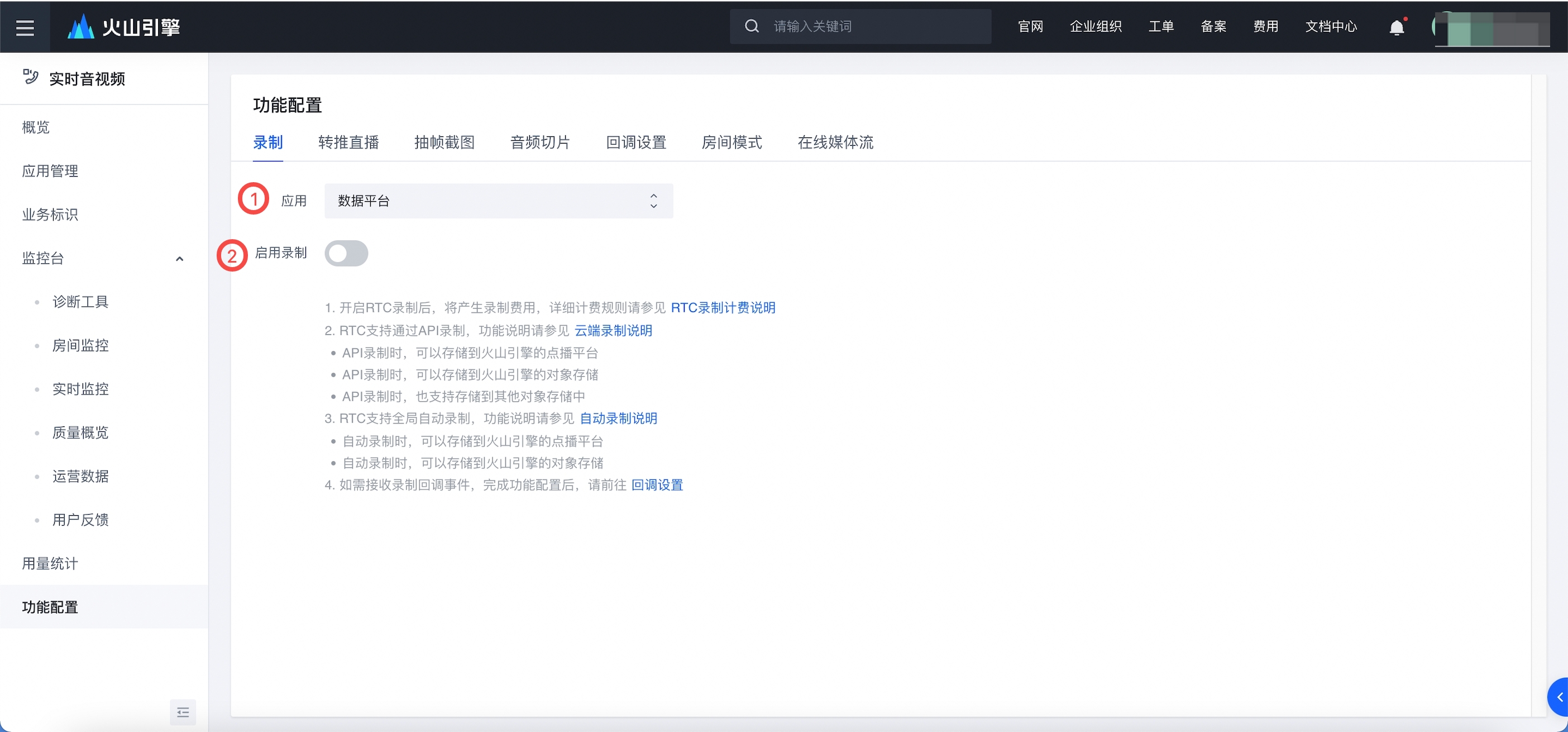Click the Volcano Engine logo
This screenshot has width=1568, height=732.
click(123, 27)
